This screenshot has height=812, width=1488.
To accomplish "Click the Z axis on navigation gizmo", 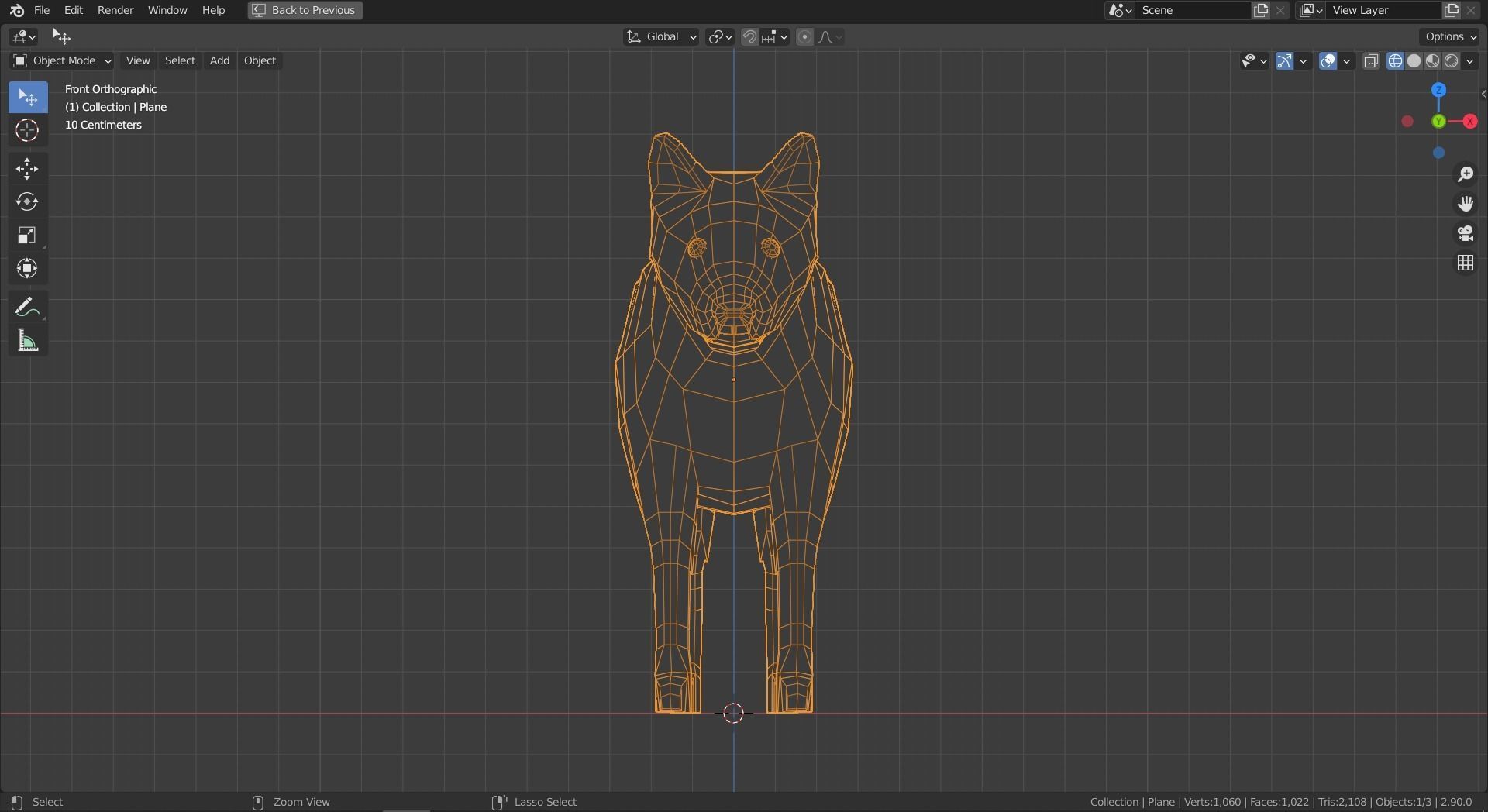I will 1439,90.
